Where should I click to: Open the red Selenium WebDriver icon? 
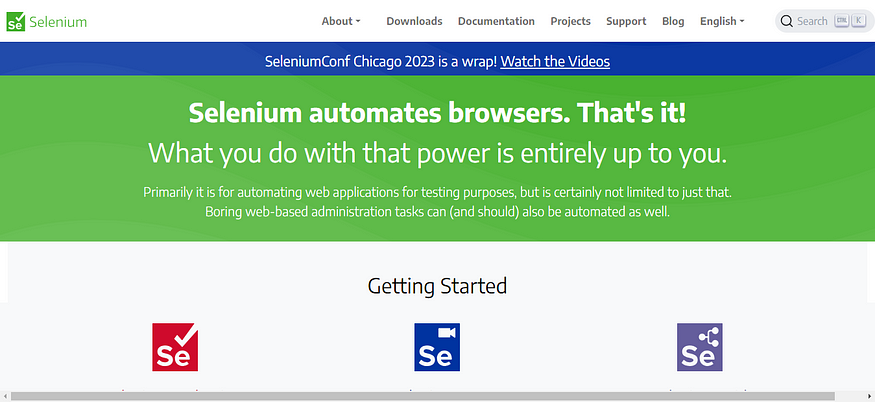coord(175,347)
